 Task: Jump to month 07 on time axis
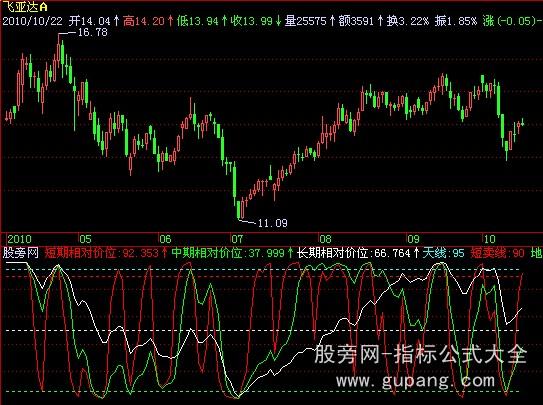(x=237, y=239)
